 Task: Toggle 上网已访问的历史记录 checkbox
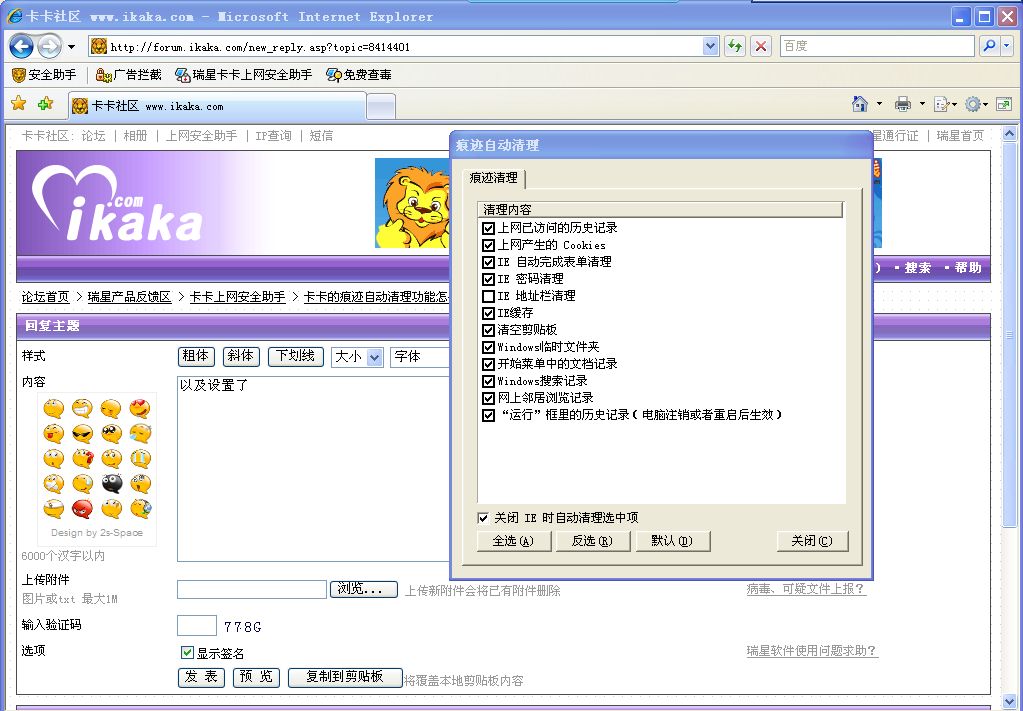coord(488,228)
